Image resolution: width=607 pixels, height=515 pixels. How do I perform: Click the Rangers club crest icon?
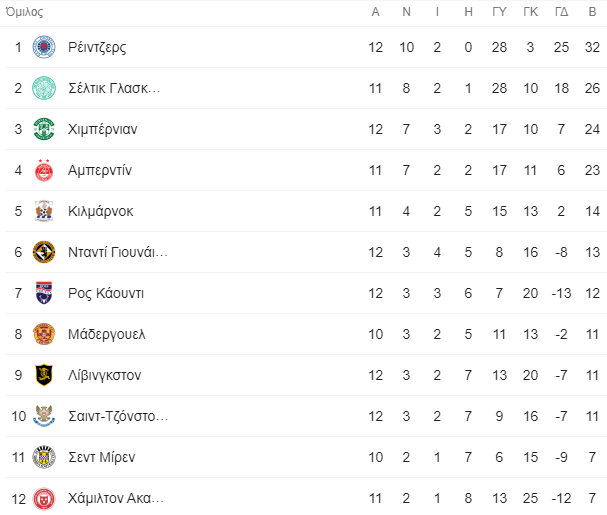[x=44, y=47]
